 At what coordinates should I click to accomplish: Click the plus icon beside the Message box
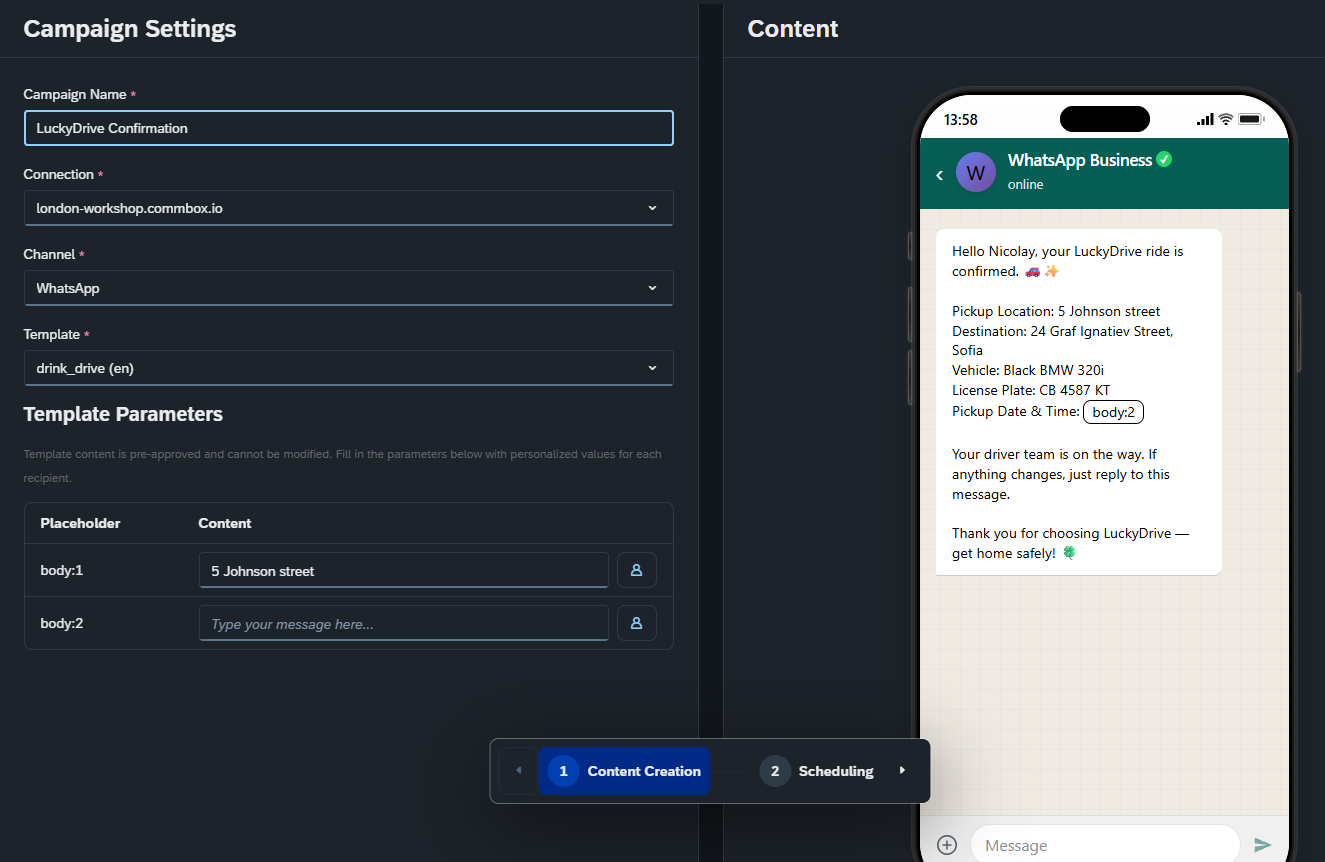click(947, 845)
